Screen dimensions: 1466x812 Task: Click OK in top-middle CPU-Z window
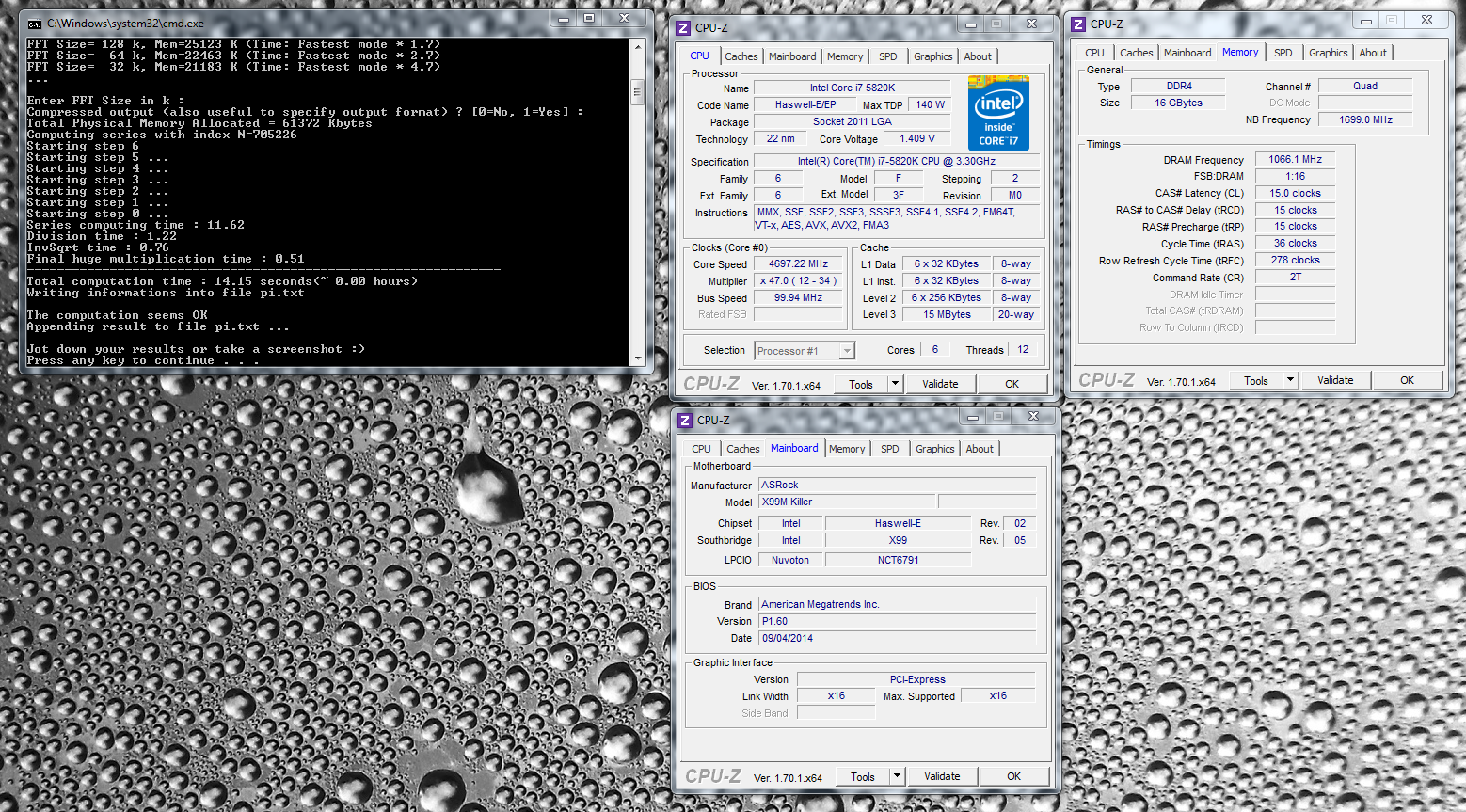point(1012,384)
